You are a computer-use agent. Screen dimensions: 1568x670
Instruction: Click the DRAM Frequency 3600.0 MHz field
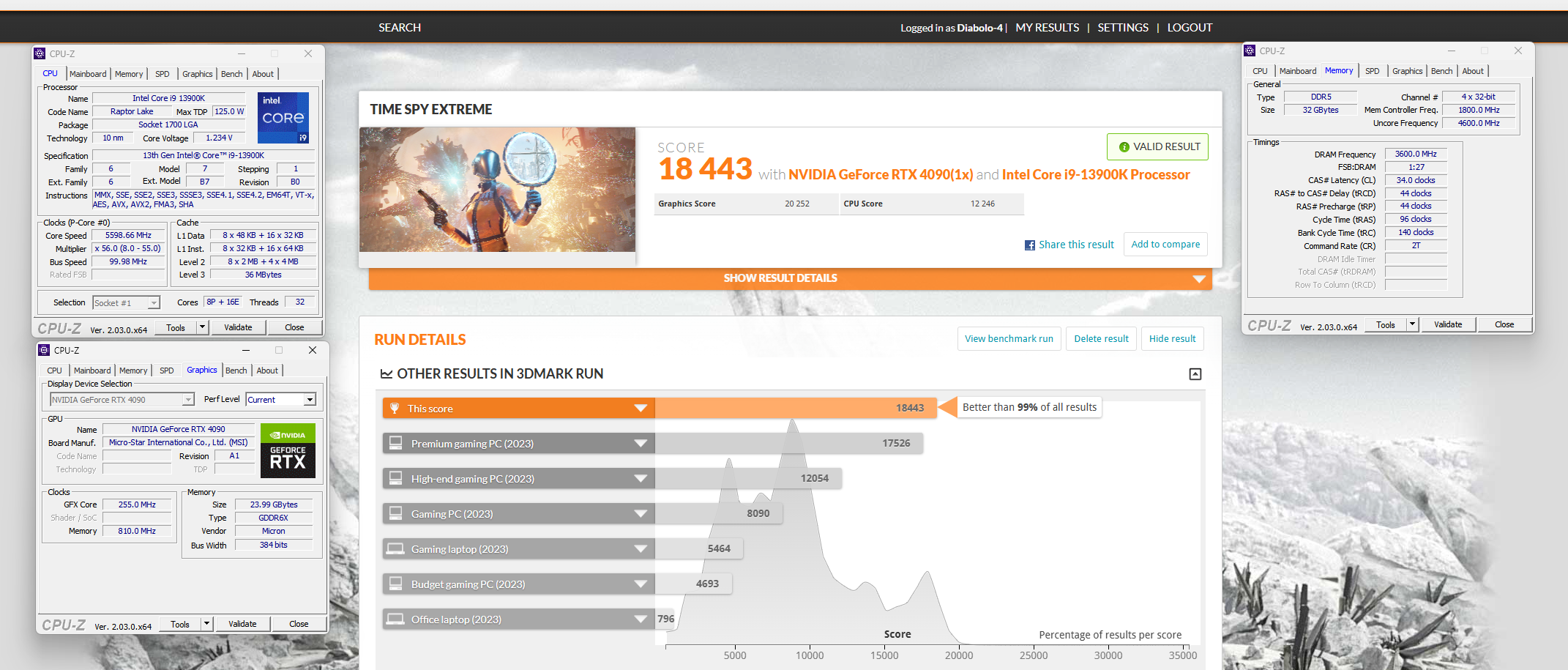point(1416,155)
